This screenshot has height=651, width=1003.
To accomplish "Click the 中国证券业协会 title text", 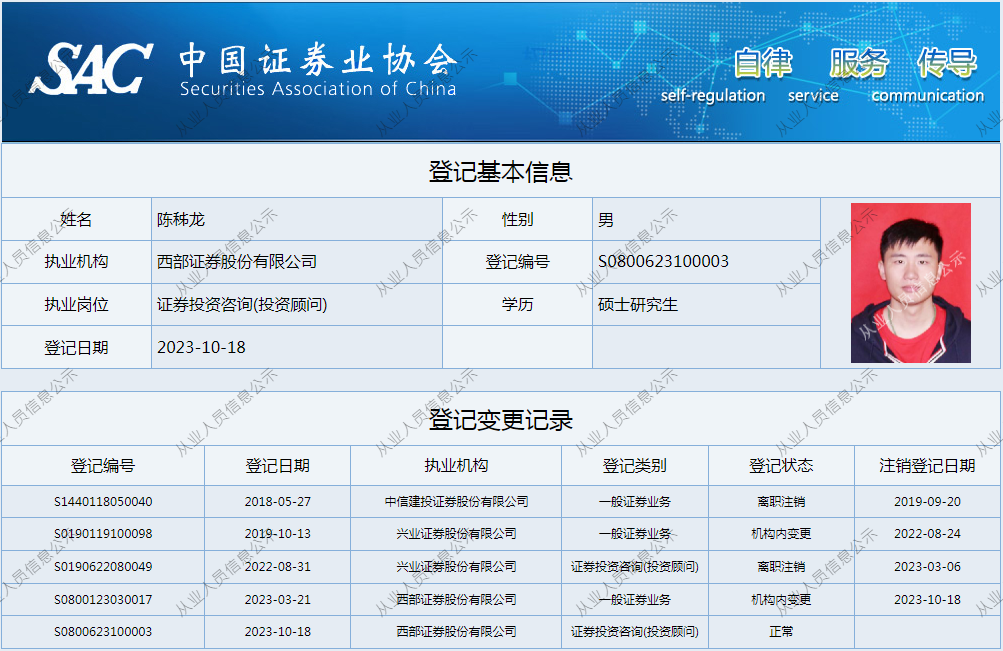I will click(x=317, y=62).
